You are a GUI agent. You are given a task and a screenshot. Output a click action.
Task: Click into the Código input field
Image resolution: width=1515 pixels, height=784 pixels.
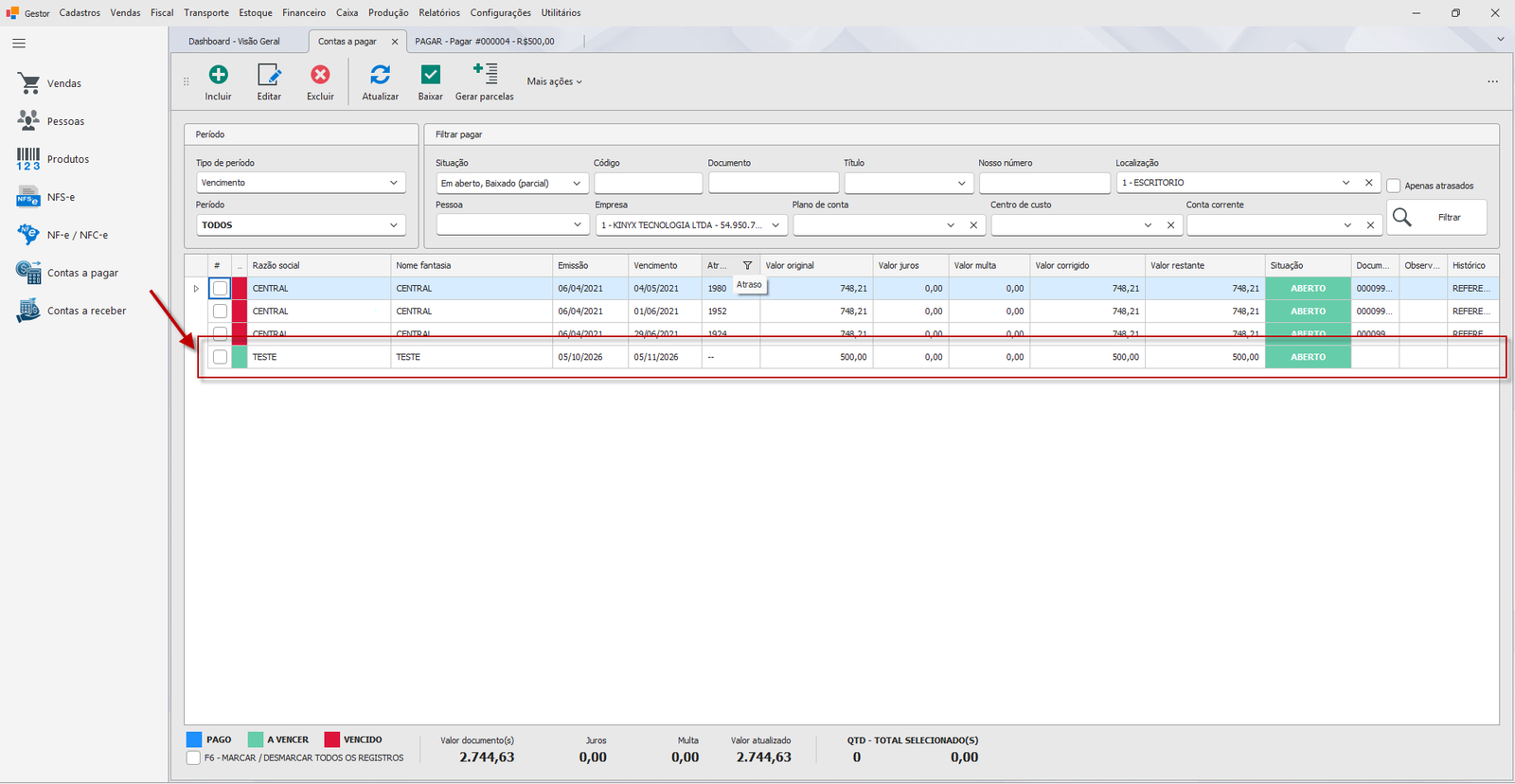tap(649, 183)
